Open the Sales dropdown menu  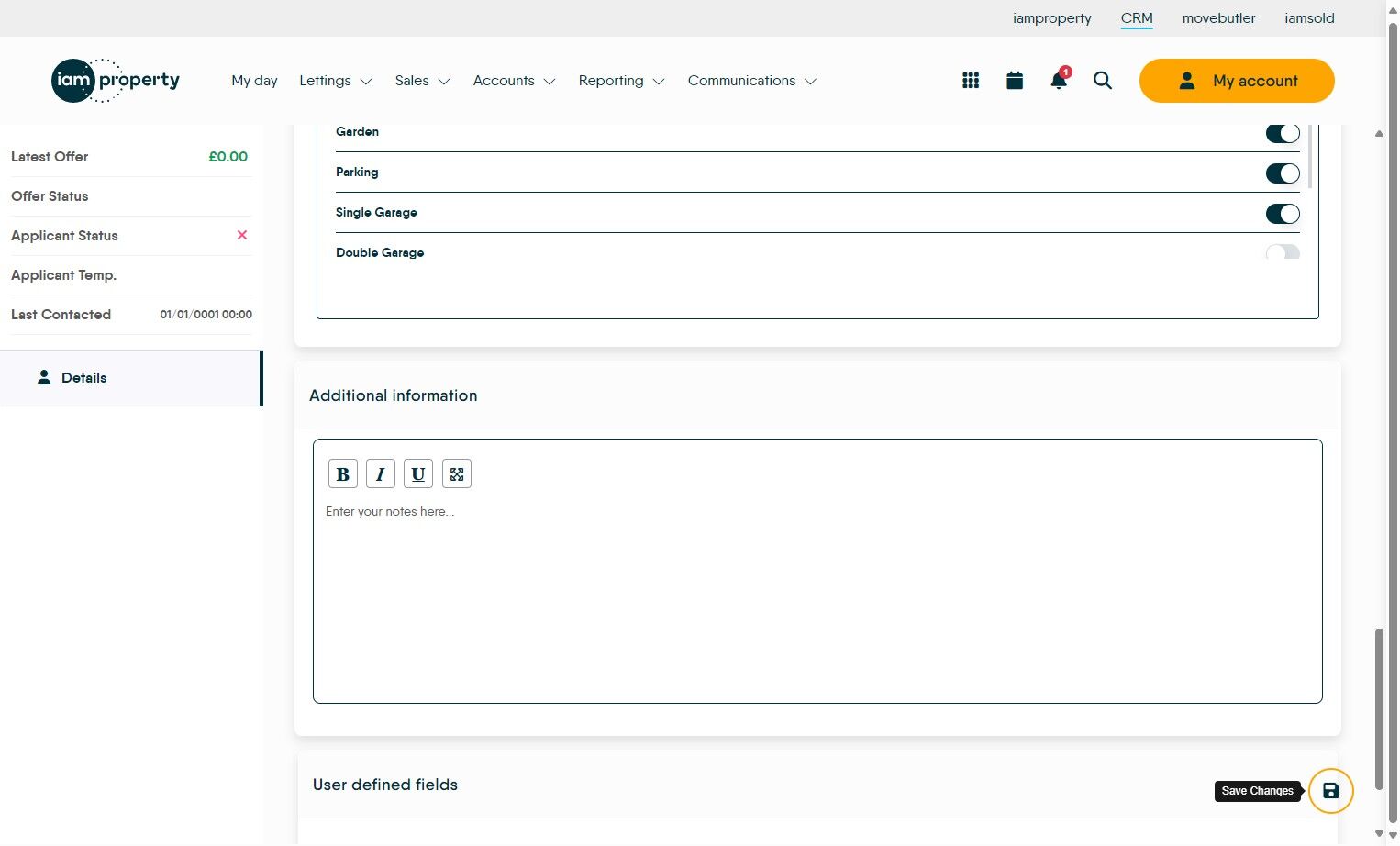[x=422, y=81]
